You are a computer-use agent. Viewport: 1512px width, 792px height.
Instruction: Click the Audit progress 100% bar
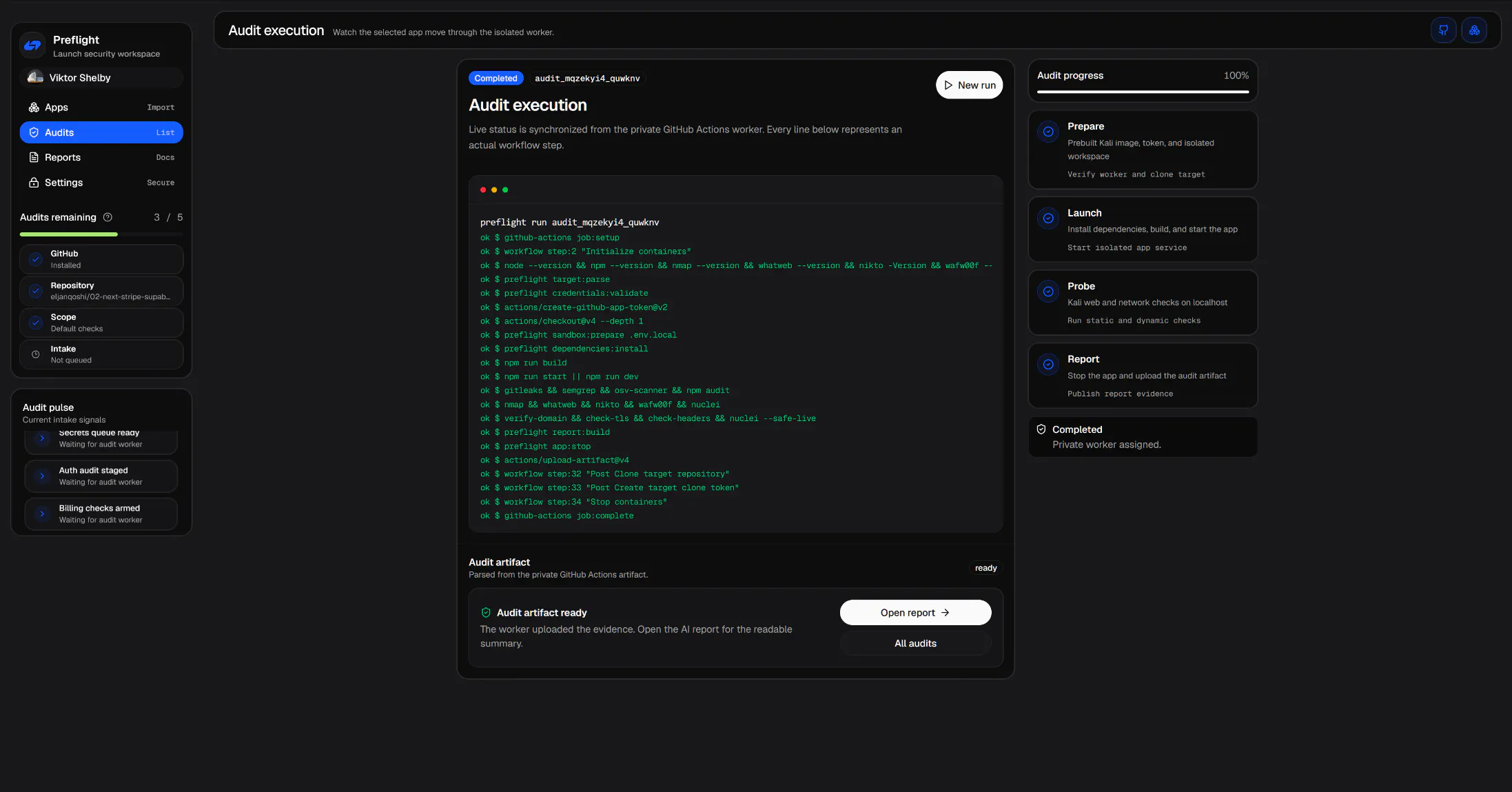click(x=1143, y=92)
